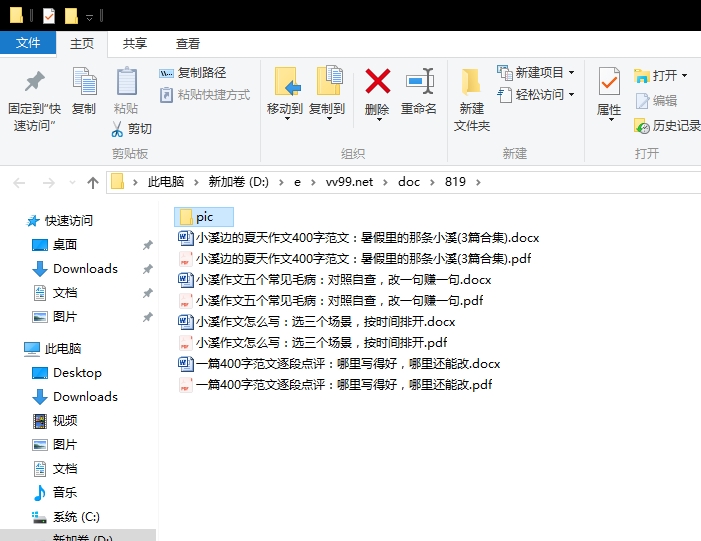The image size is (701, 541).
Task: Navigate to 此电脑 in address path
Action: tap(166, 182)
